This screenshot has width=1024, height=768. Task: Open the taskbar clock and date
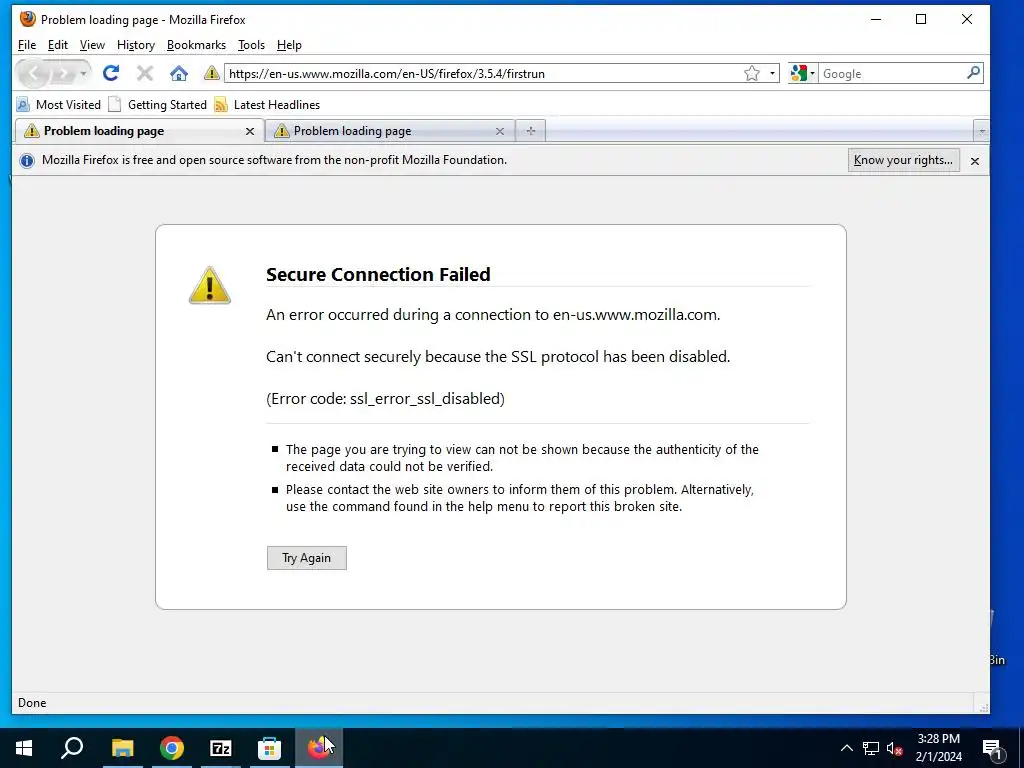point(938,748)
